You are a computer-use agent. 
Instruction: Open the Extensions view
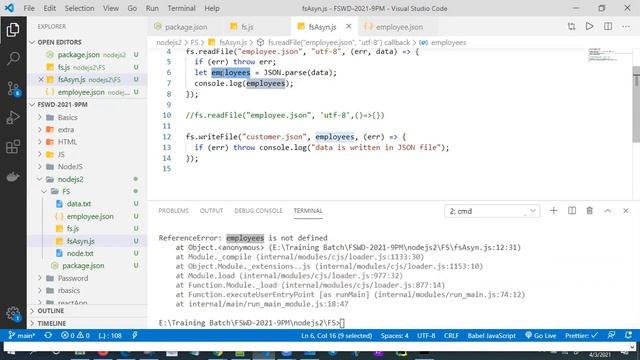coord(13,147)
